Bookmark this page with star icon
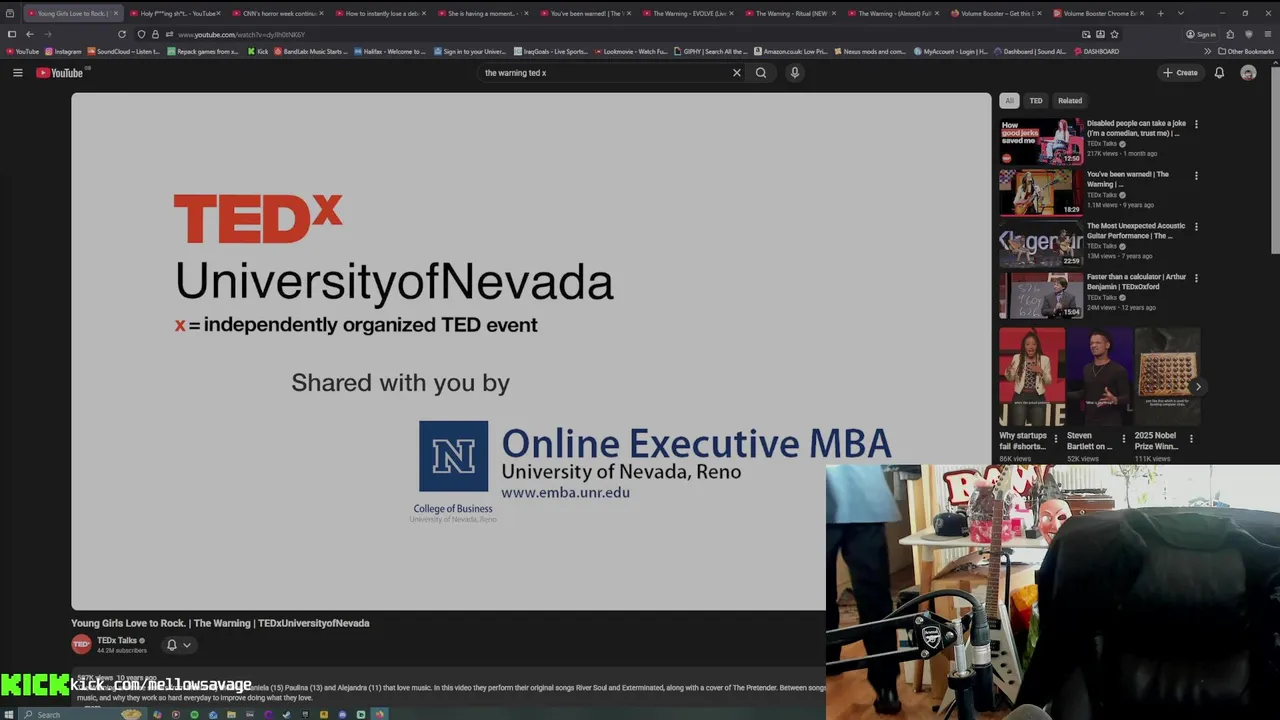The height and width of the screenshot is (720, 1280). [x=1115, y=34]
